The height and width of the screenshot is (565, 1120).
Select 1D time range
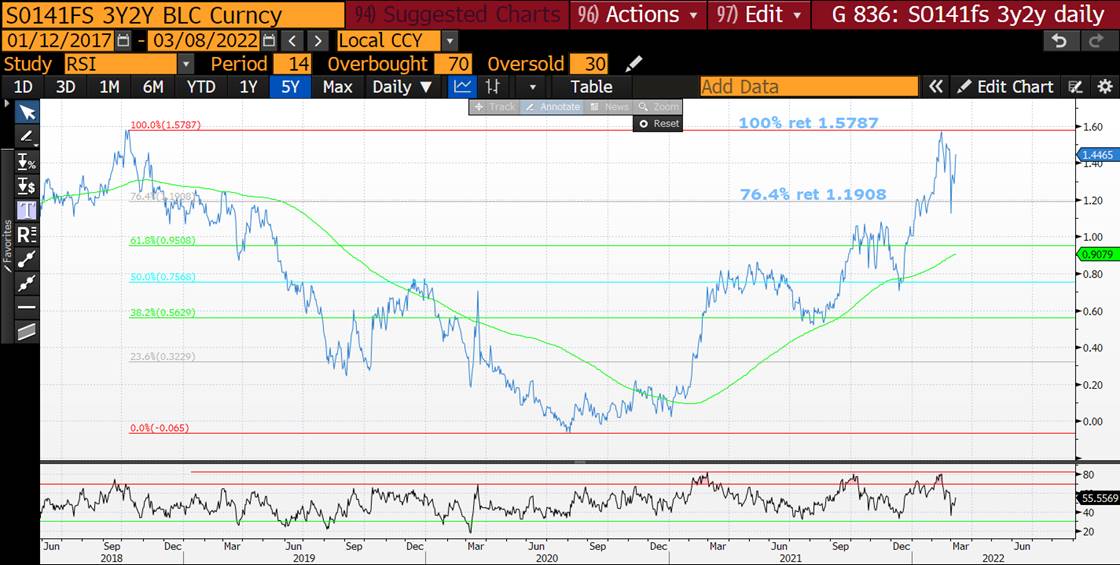24,87
